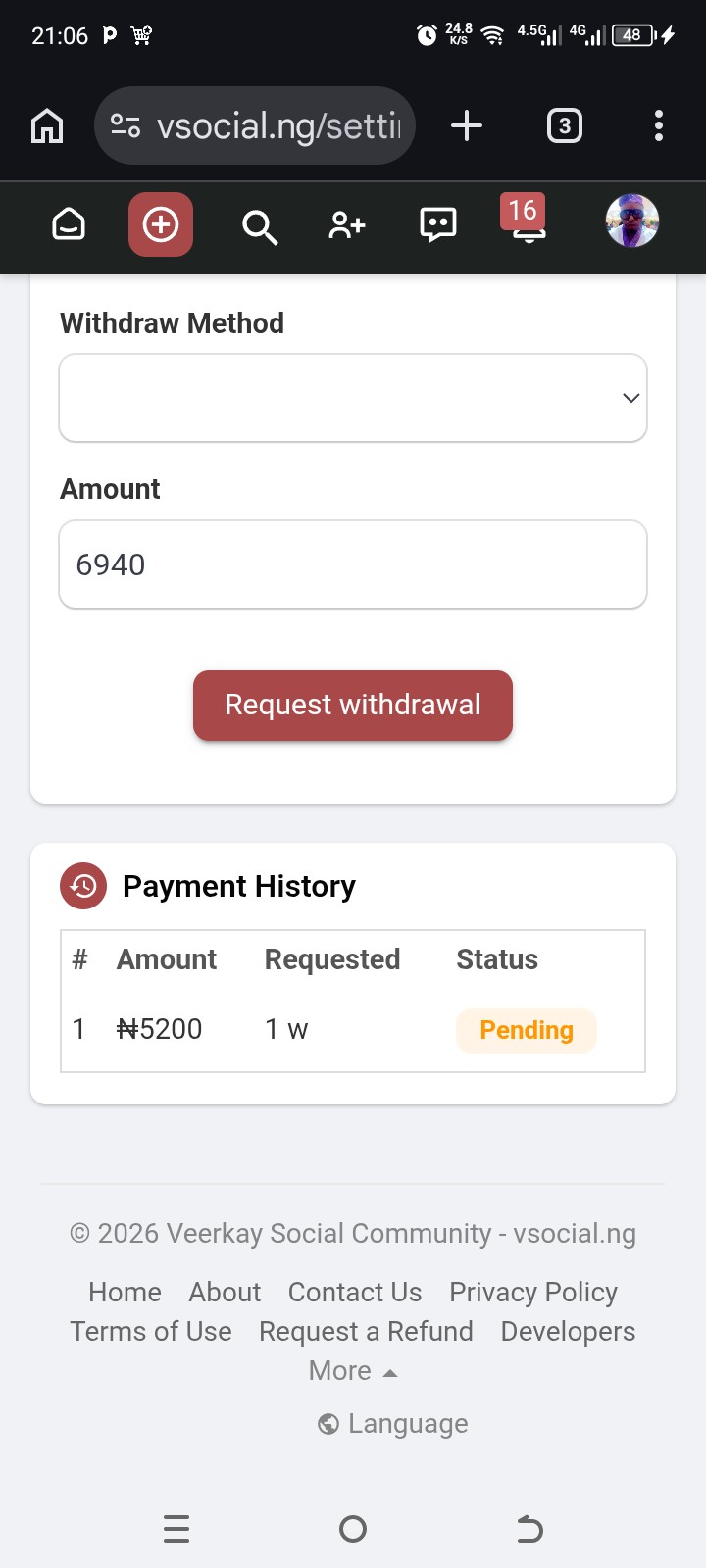Open the messages chat icon
This screenshot has height=1568, width=706.
[437, 224]
